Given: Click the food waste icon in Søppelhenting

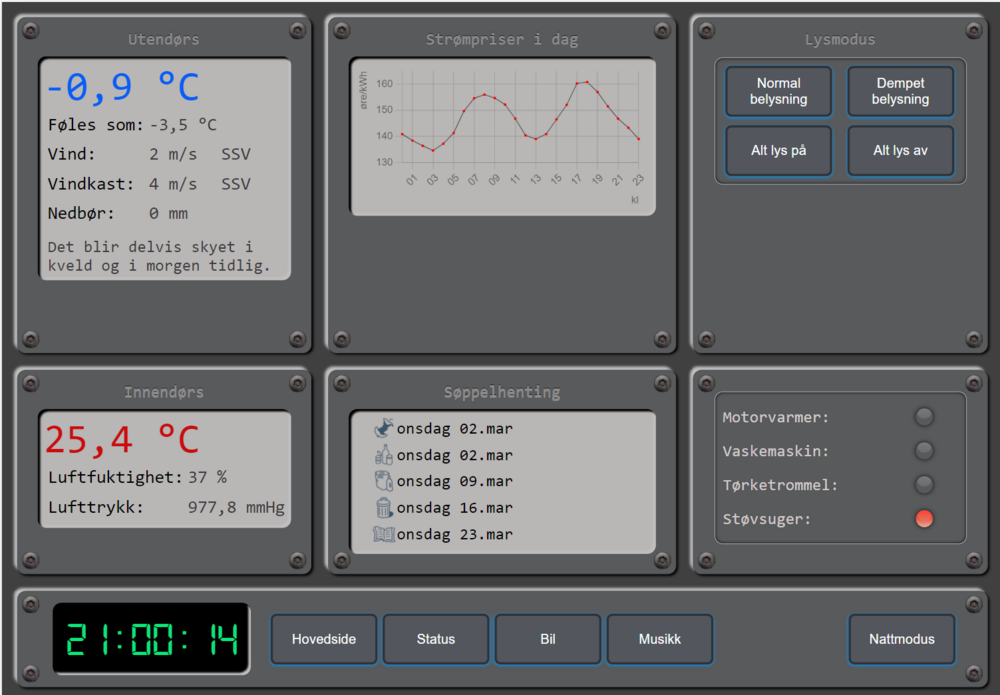Looking at the screenshot, I should pos(384,429).
